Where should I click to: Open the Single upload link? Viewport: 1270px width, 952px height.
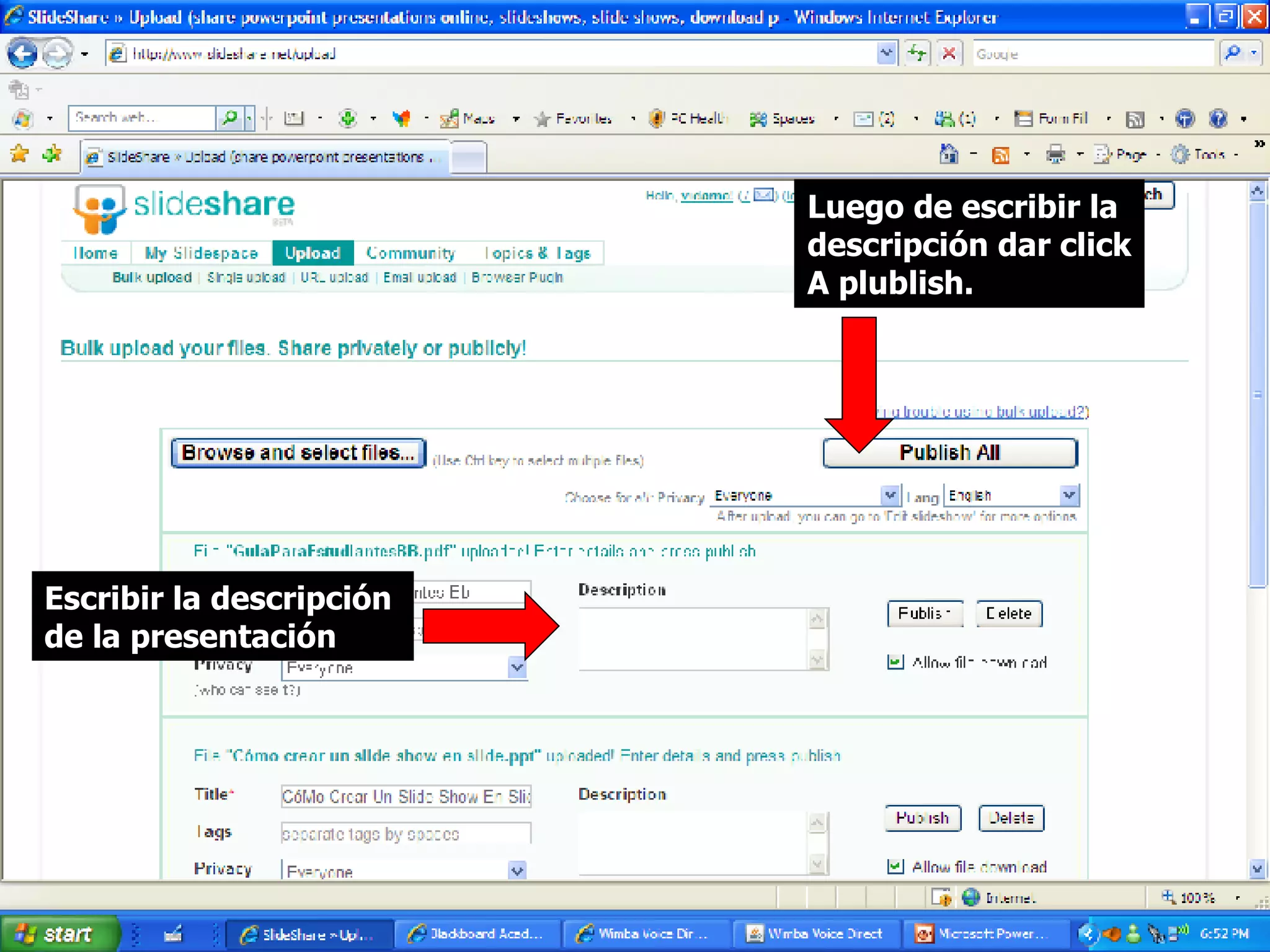coord(246,277)
